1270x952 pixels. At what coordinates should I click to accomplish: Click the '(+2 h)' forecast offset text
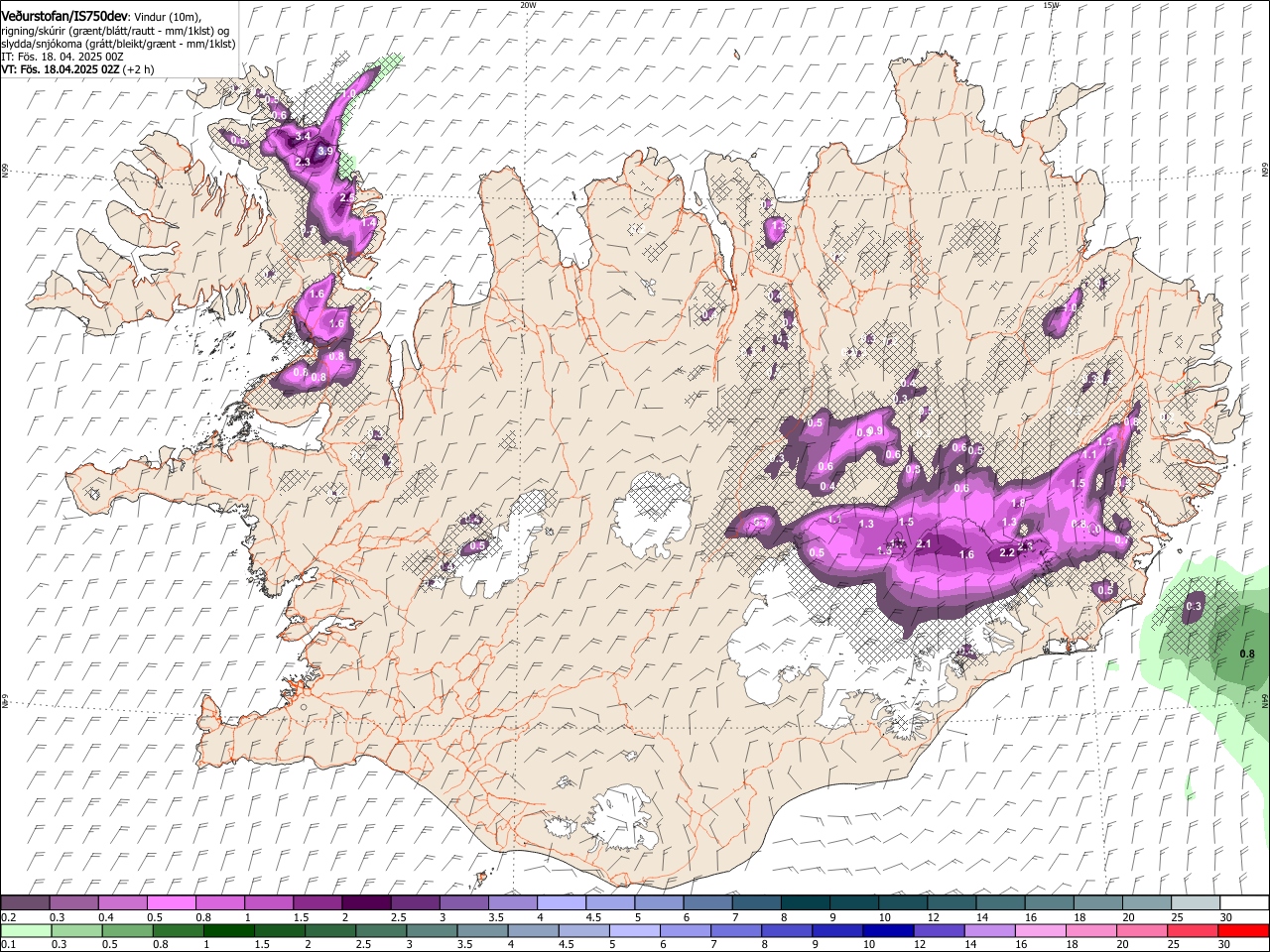(x=138, y=69)
